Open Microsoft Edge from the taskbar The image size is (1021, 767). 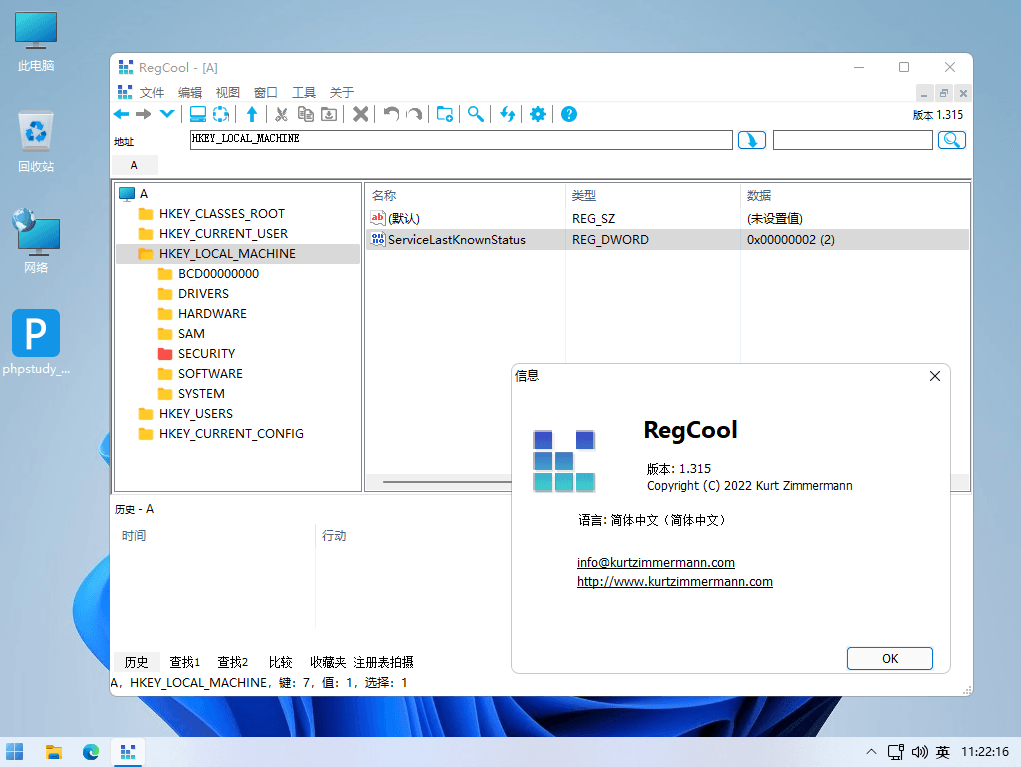point(91,752)
